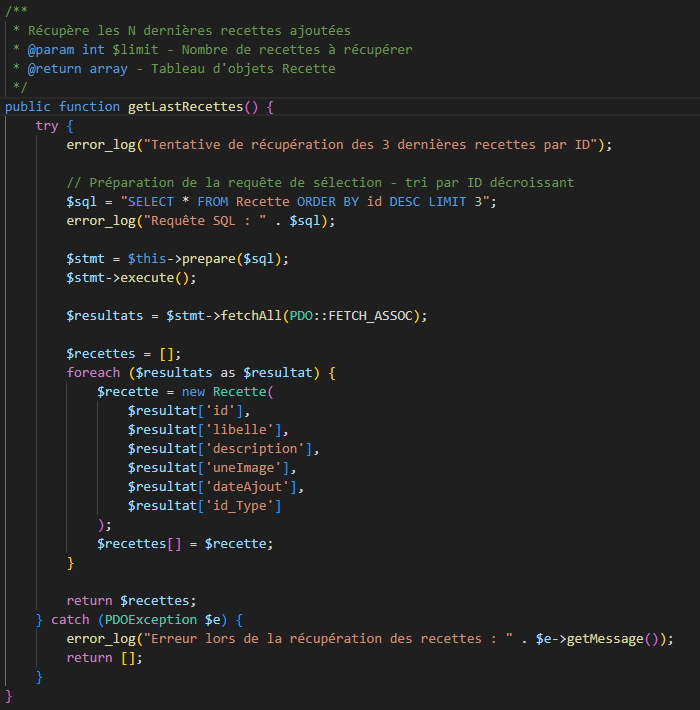
Task: Click the '$resultats' variable in the fetchAll assignment
Action: [105, 316]
